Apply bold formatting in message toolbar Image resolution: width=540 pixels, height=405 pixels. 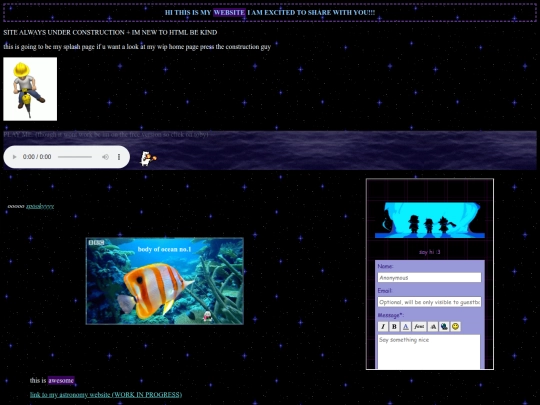(394, 326)
